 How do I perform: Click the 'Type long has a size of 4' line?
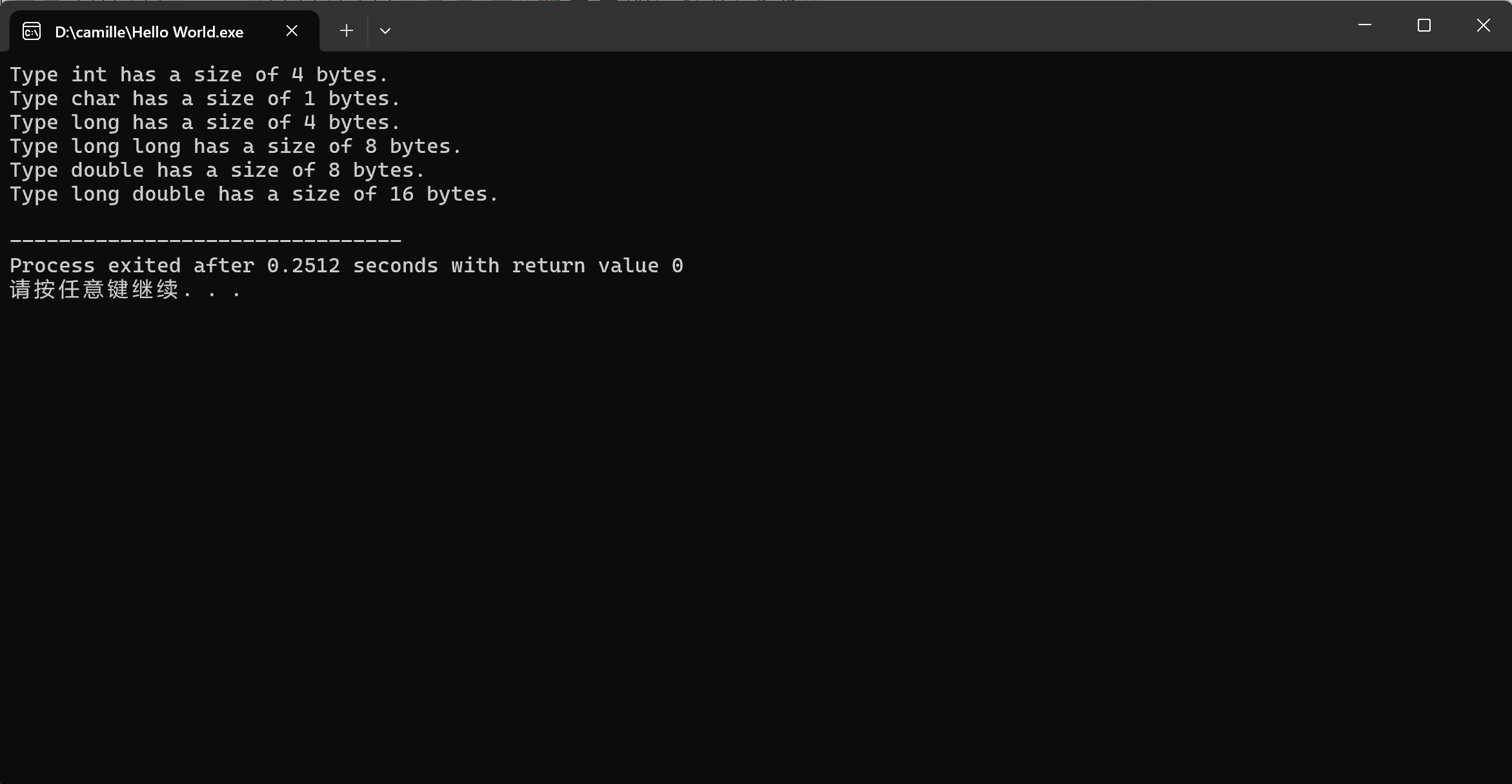tap(205, 123)
